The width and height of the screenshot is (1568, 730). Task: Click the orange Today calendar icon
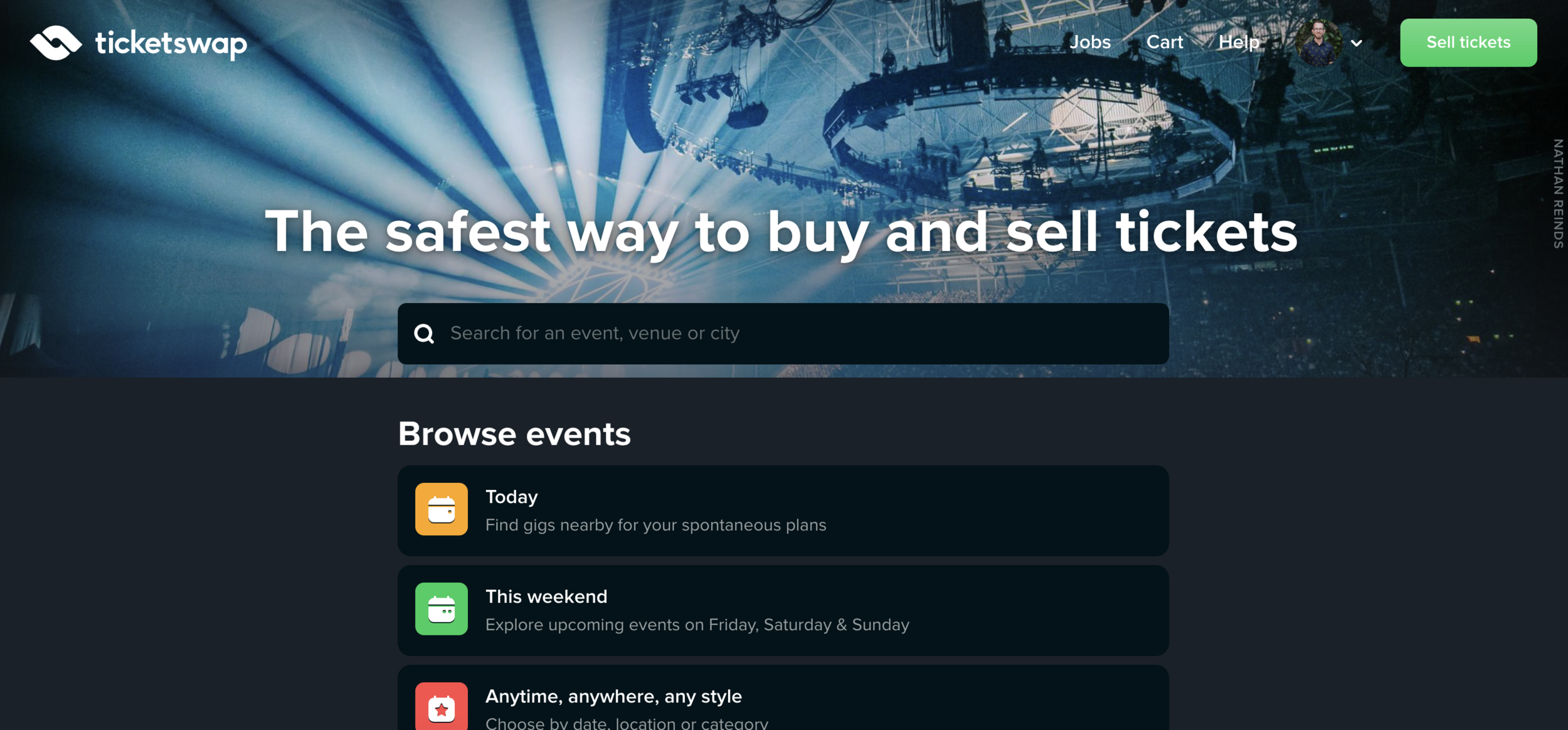[x=441, y=509]
